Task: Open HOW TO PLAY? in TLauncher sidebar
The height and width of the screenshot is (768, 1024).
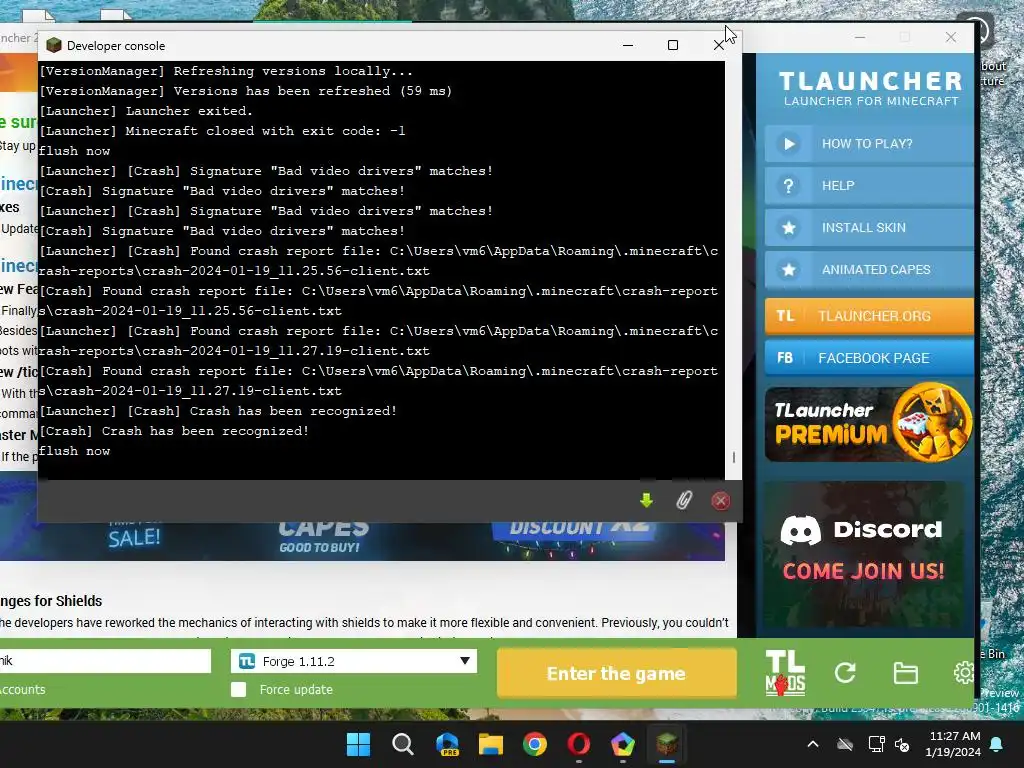Action: point(869,144)
